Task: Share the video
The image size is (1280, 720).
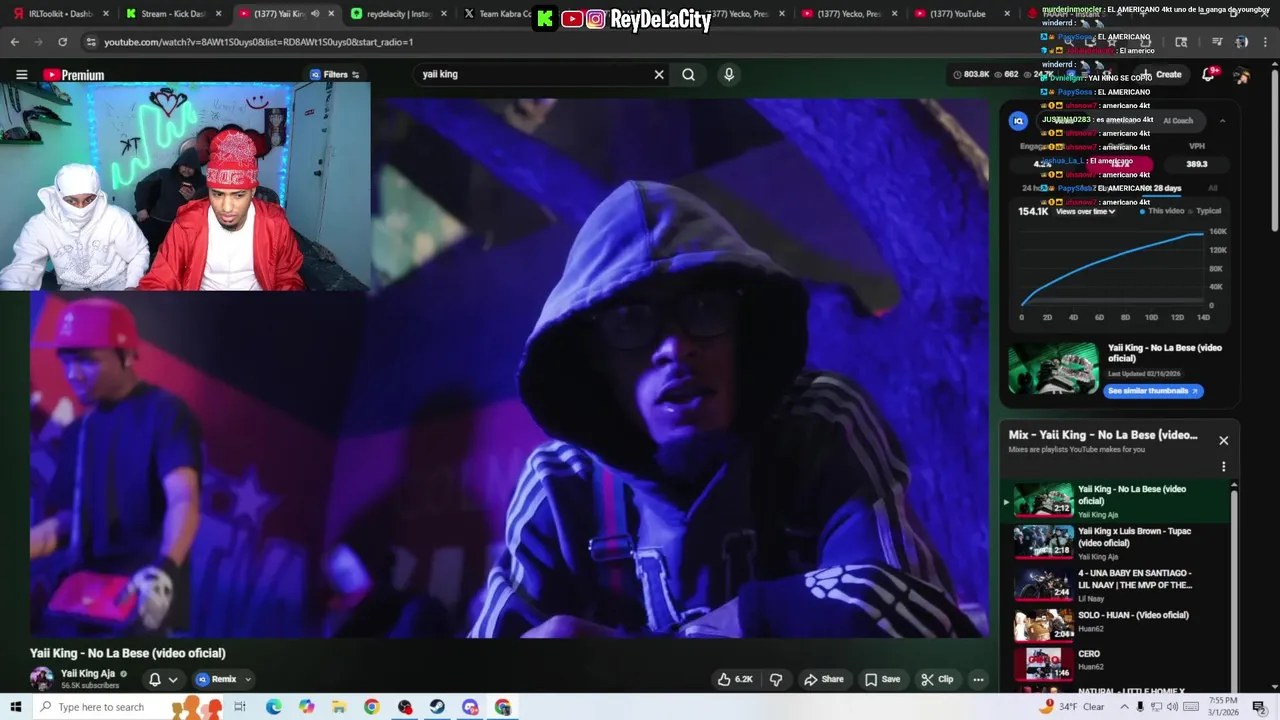Action: (x=824, y=679)
